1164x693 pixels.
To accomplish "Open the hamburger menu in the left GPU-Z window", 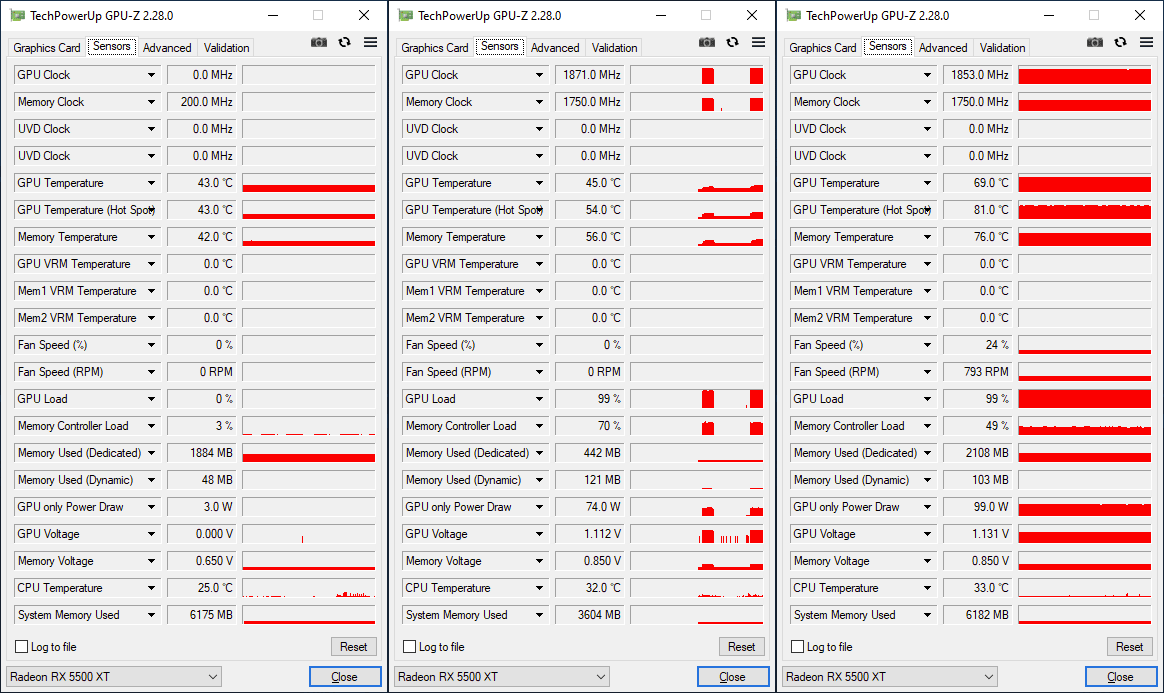I will coord(370,42).
